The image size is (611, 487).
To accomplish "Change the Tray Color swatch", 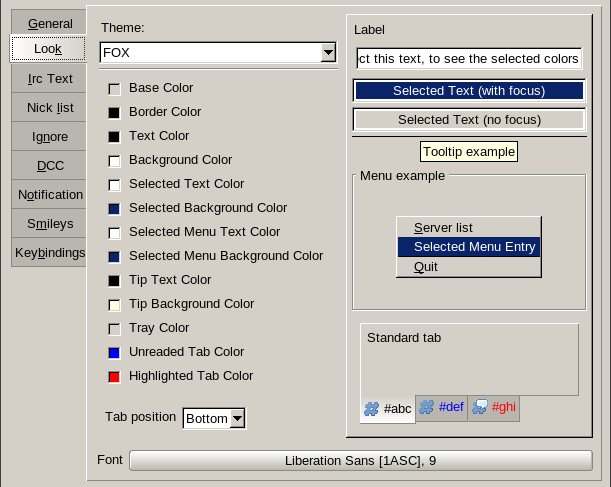I will pos(114,329).
